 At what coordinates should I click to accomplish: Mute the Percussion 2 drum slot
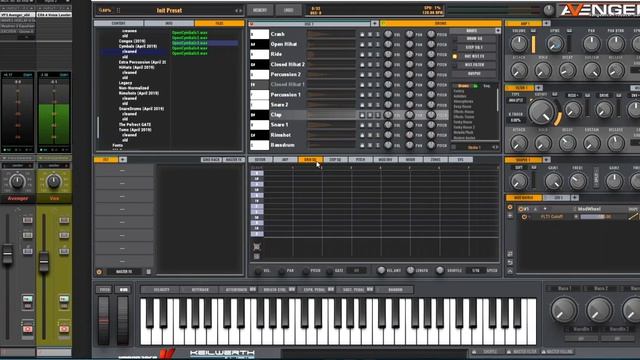[x=370, y=75]
